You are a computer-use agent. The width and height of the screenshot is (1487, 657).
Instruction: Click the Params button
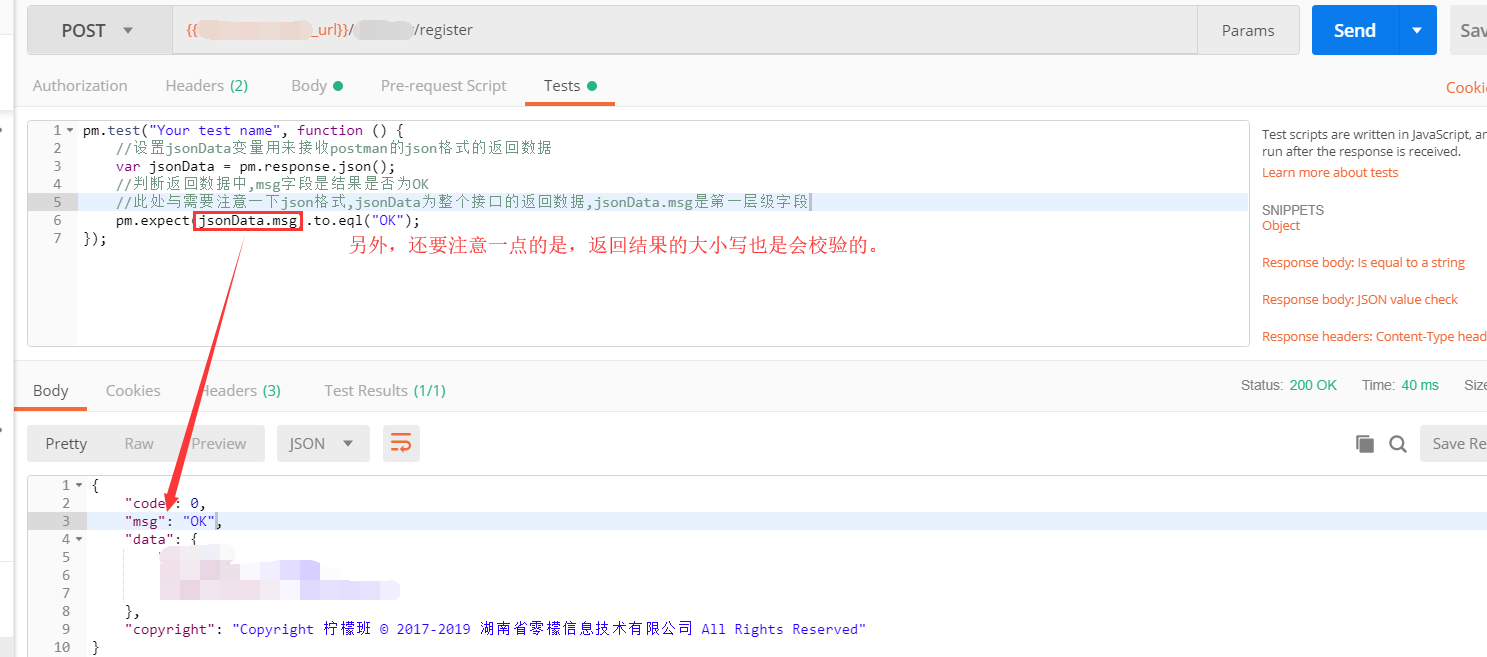point(1247,30)
